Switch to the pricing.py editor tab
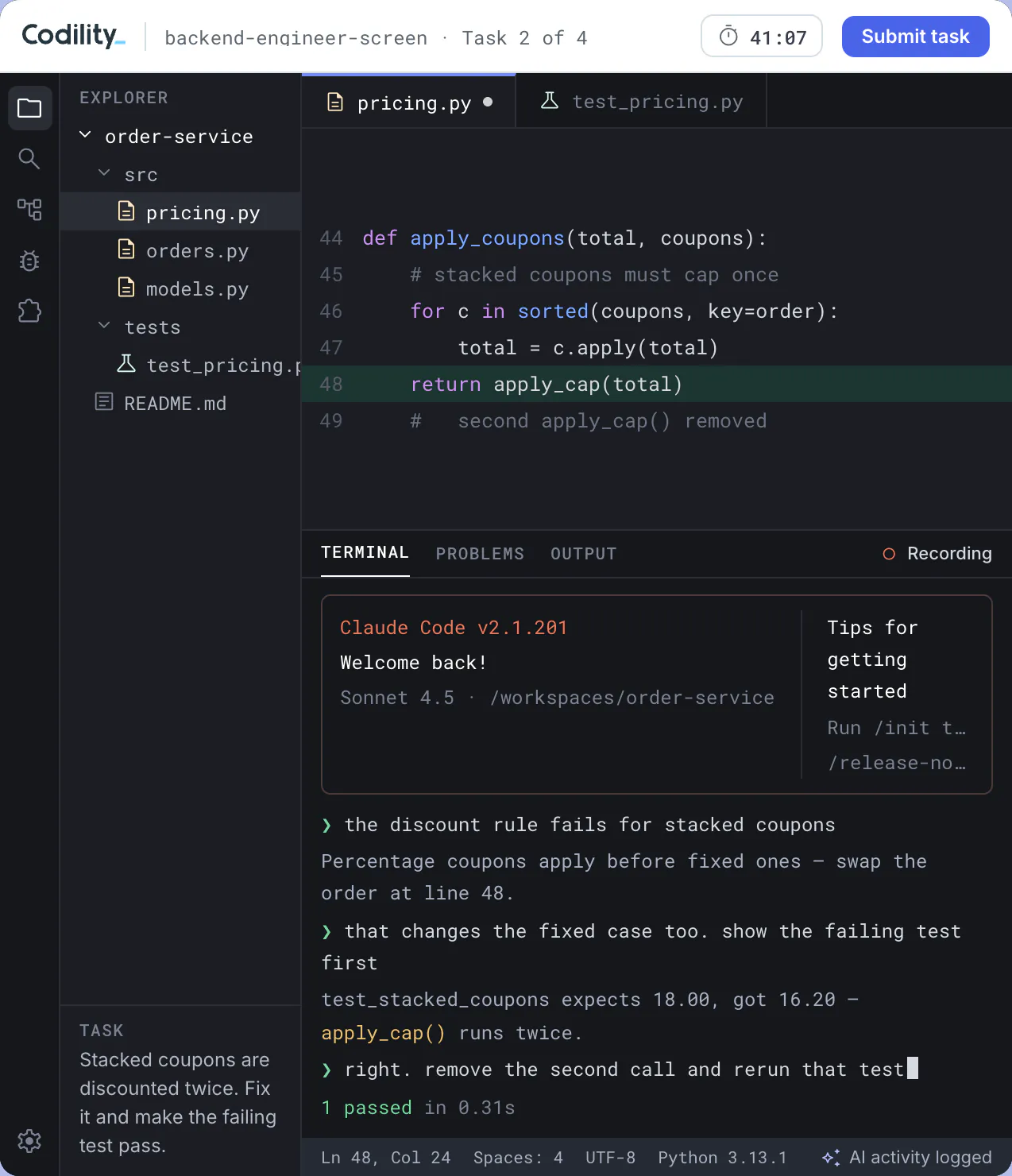Image resolution: width=1012 pixels, height=1176 pixels. coord(408,102)
